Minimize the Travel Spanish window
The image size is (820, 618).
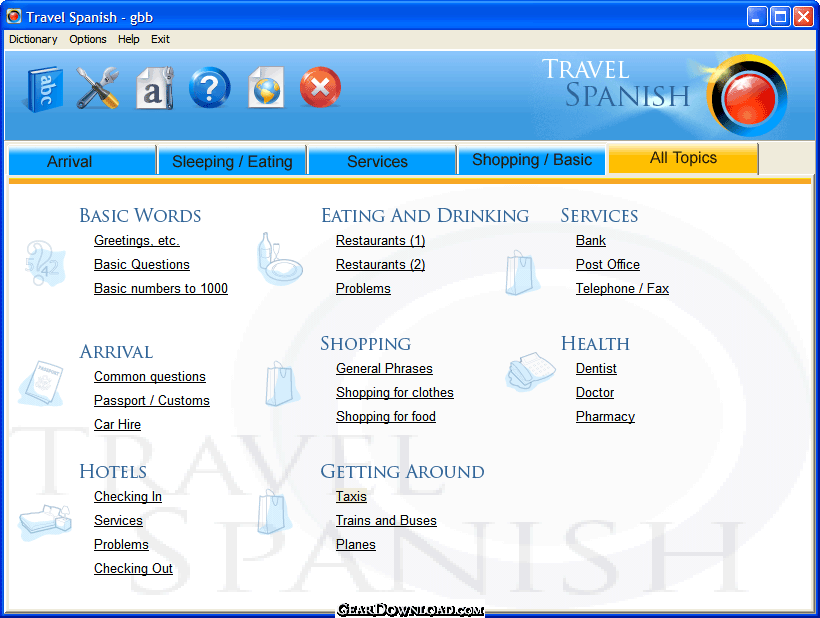(x=756, y=17)
